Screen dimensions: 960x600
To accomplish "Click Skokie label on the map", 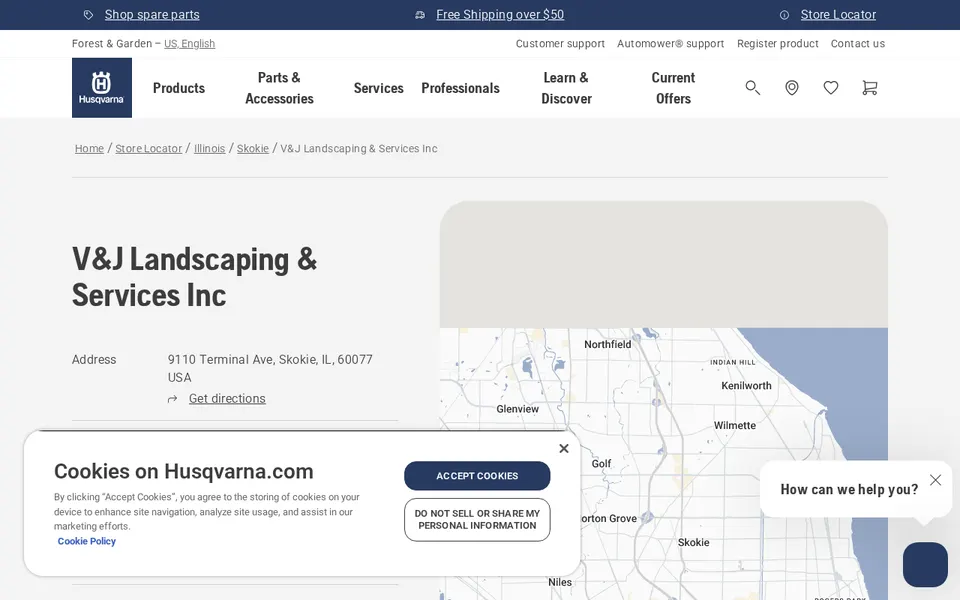I will pyautogui.click(x=694, y=542).
